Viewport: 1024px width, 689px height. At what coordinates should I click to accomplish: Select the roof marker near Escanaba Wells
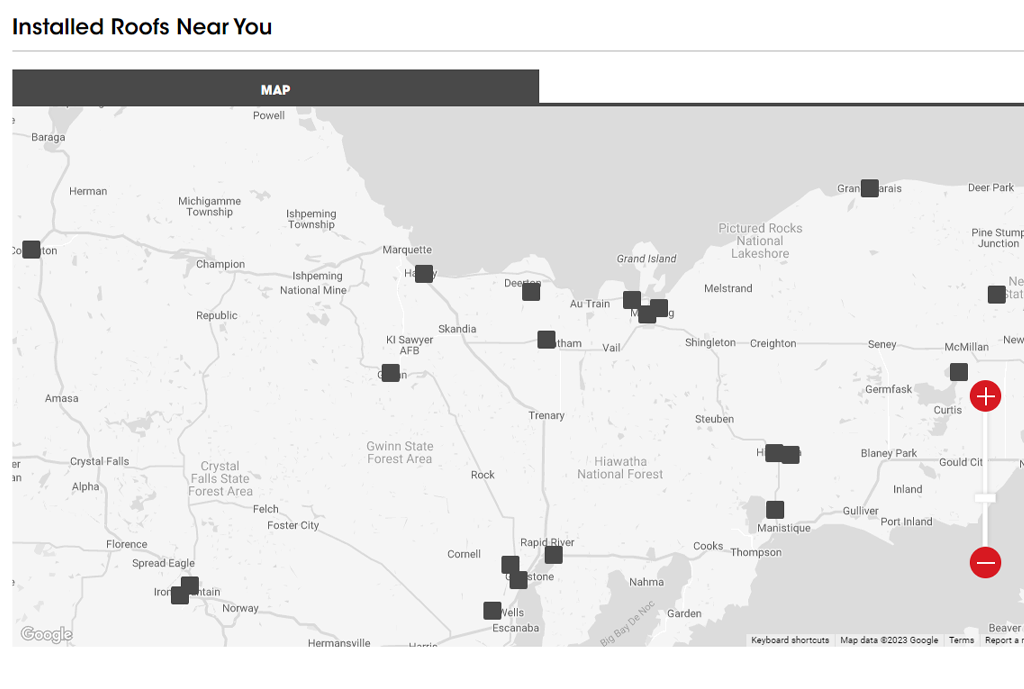point(492,610)
